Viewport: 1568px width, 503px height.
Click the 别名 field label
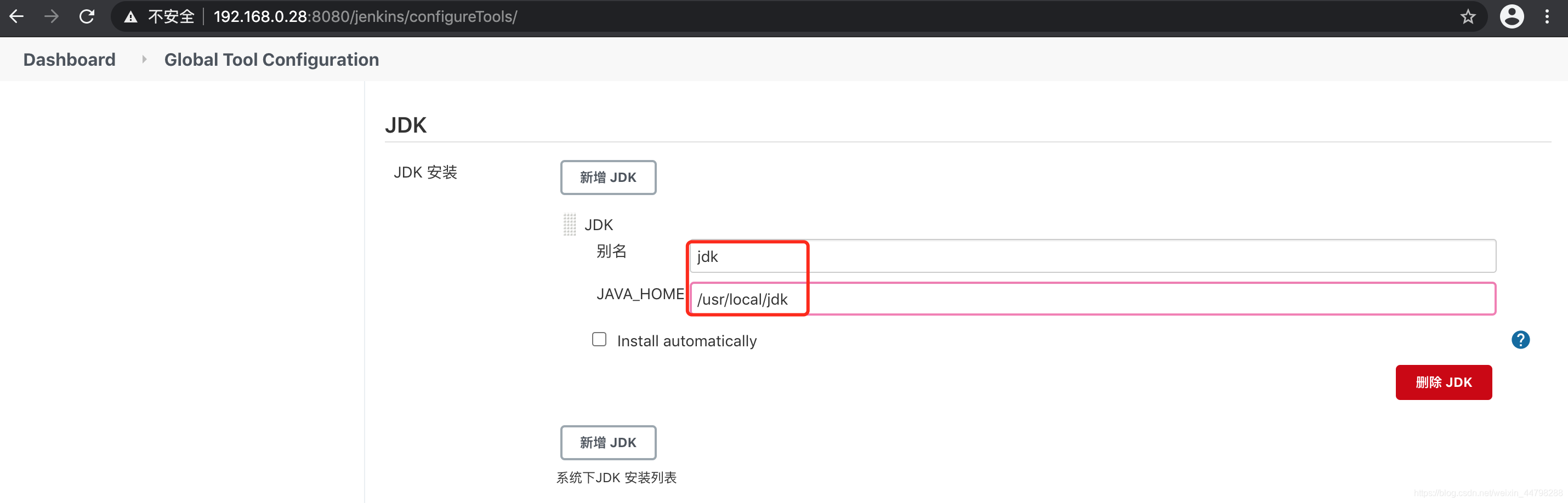(x=611, y=251)
